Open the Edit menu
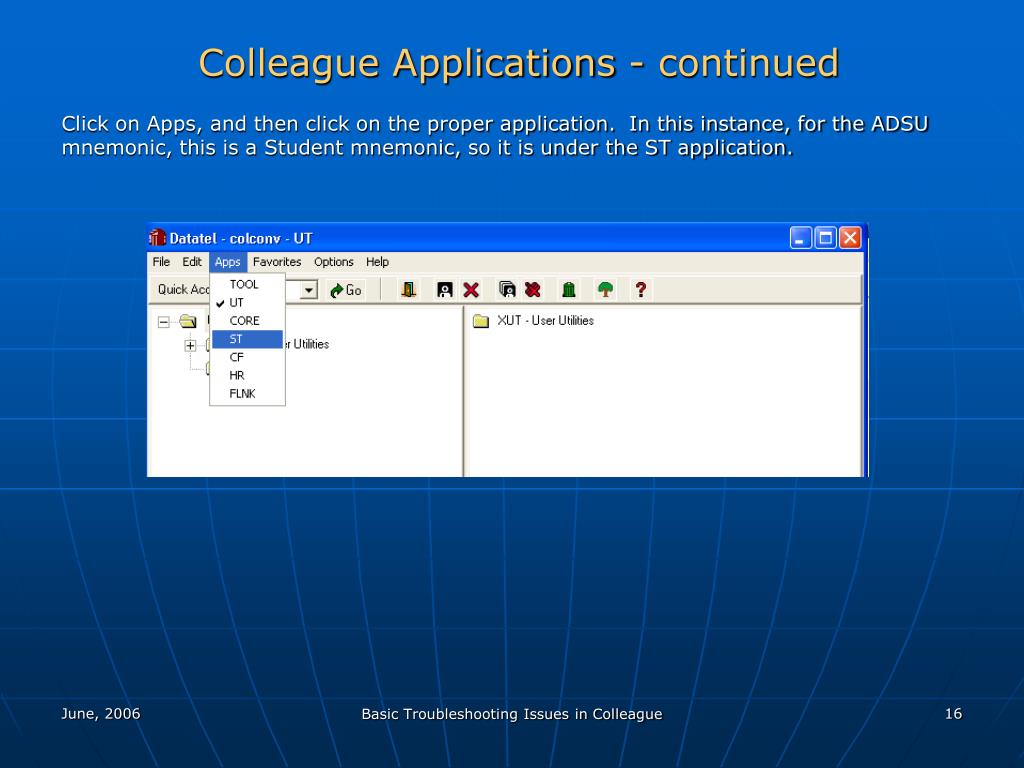The image size is (1024, 768). (192, 262)
